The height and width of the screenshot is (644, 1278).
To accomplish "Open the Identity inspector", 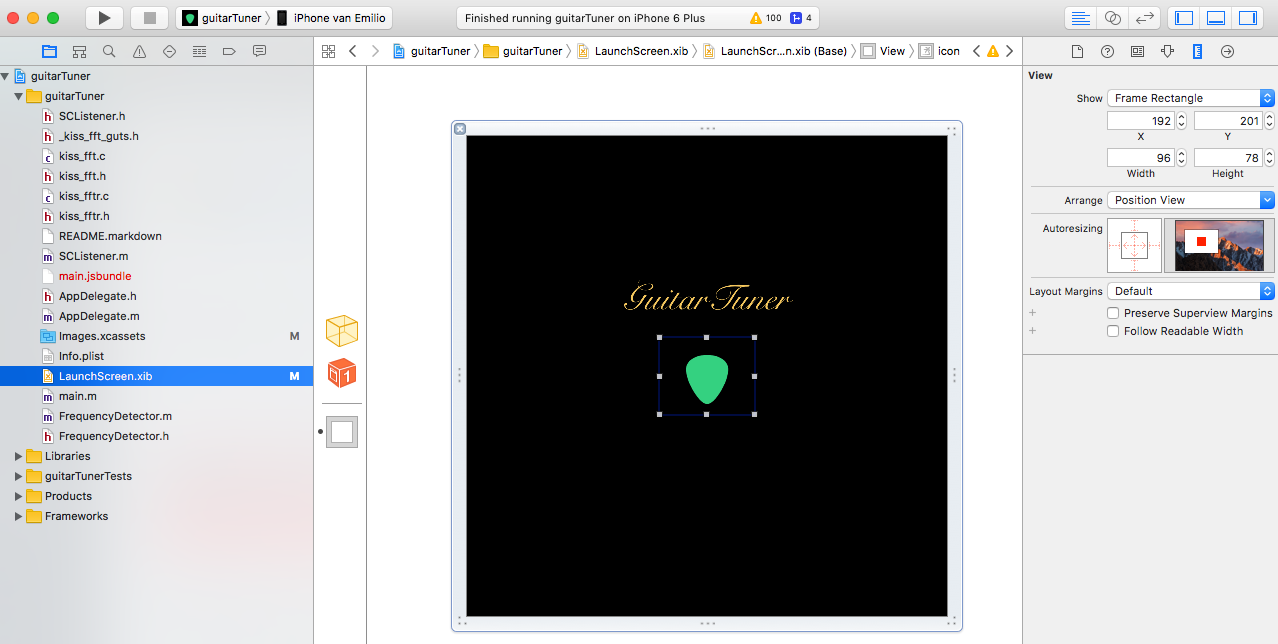I will [1137, 51].
